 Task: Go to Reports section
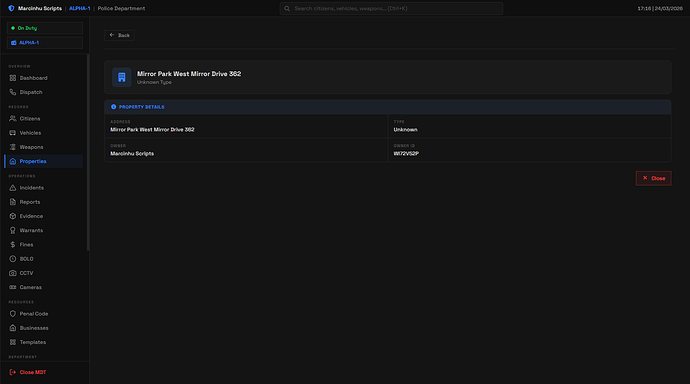pyautogui.click(x=44, y=202)
